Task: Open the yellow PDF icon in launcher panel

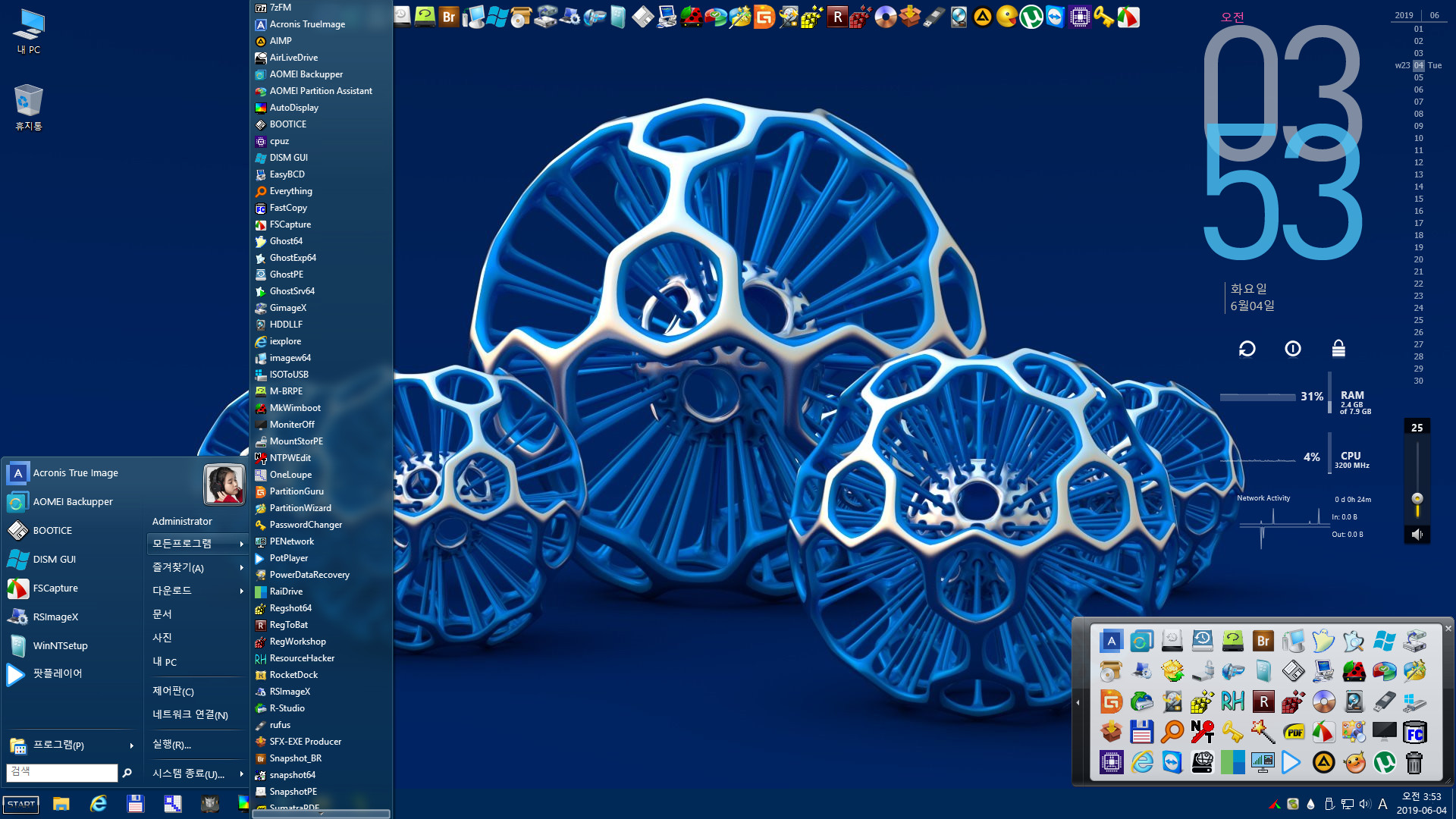Action: click(x=1294, y=733)
